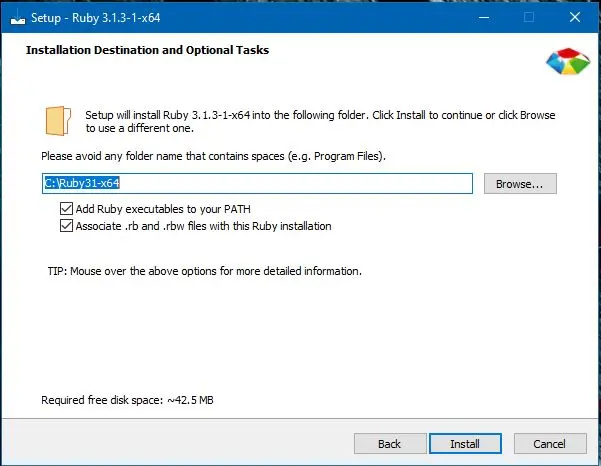The image size is (601, 466).
Task: Minimize the Ruby setup window
Action: [484, 17]
